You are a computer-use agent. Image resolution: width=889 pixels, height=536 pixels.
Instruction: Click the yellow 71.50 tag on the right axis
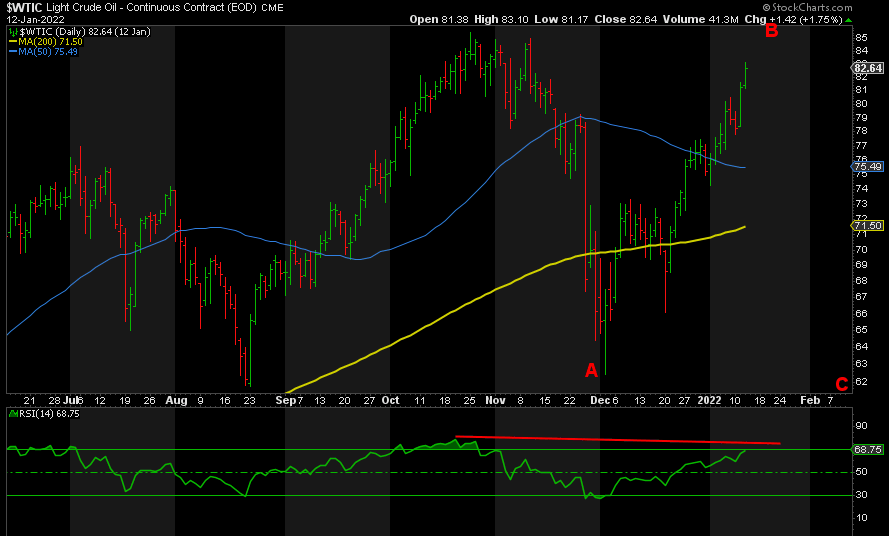click(x=868, y=225)
